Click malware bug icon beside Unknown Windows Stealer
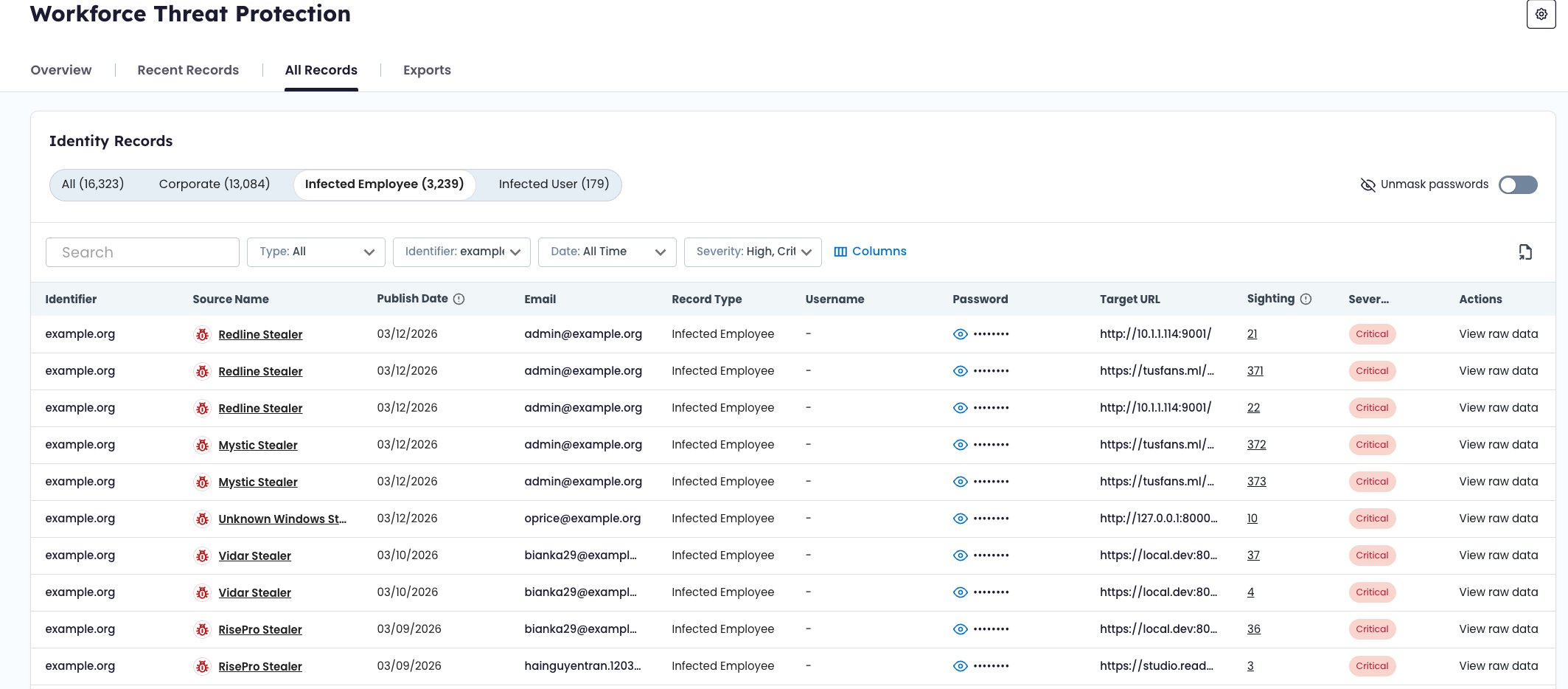 [202, 519]
